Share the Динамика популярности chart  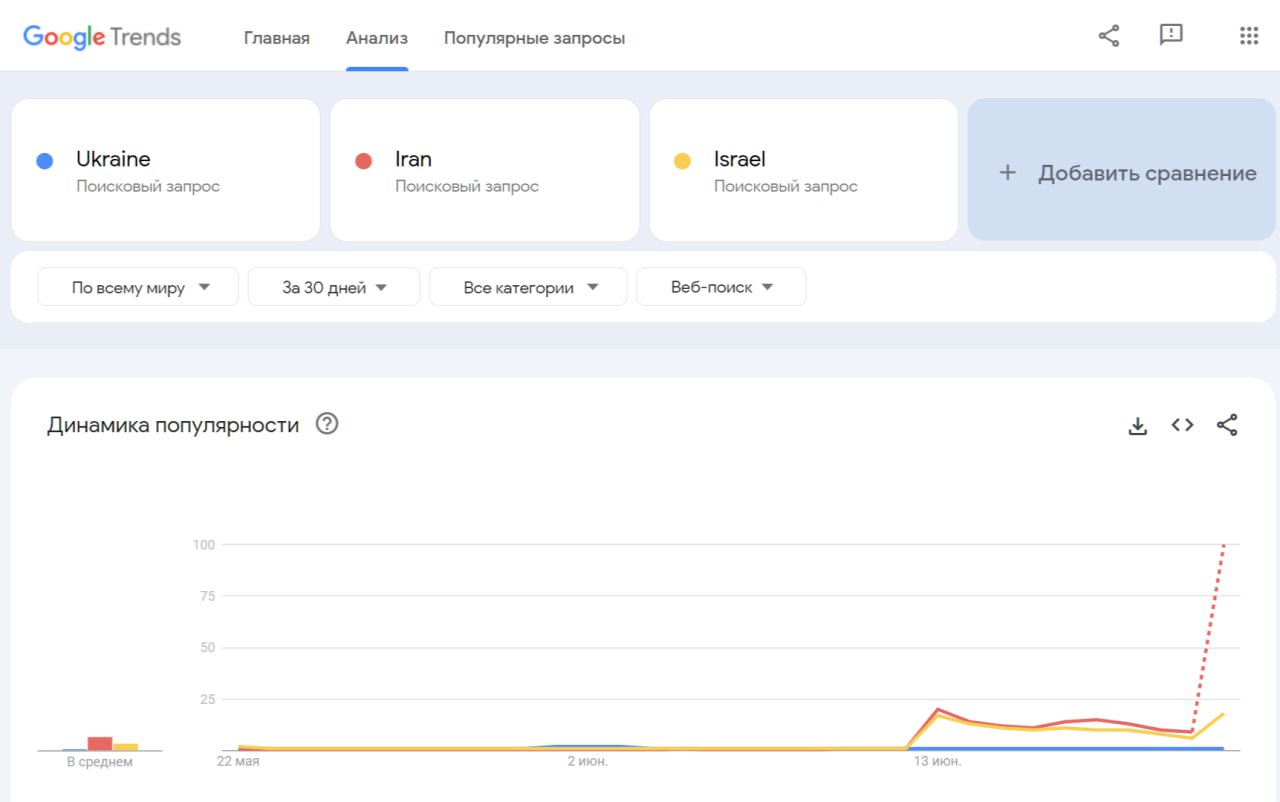[x=1227, y=425]
